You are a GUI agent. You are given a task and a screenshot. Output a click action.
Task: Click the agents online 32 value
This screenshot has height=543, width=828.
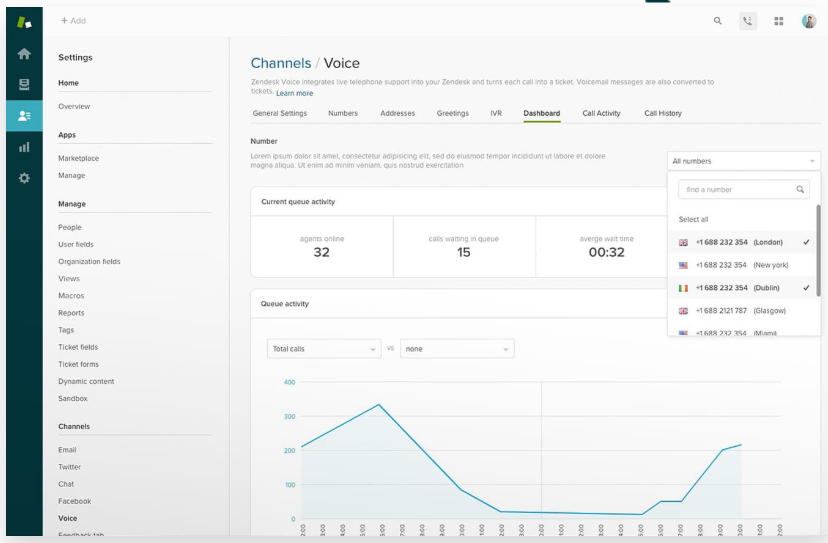[x=321, y=252]
